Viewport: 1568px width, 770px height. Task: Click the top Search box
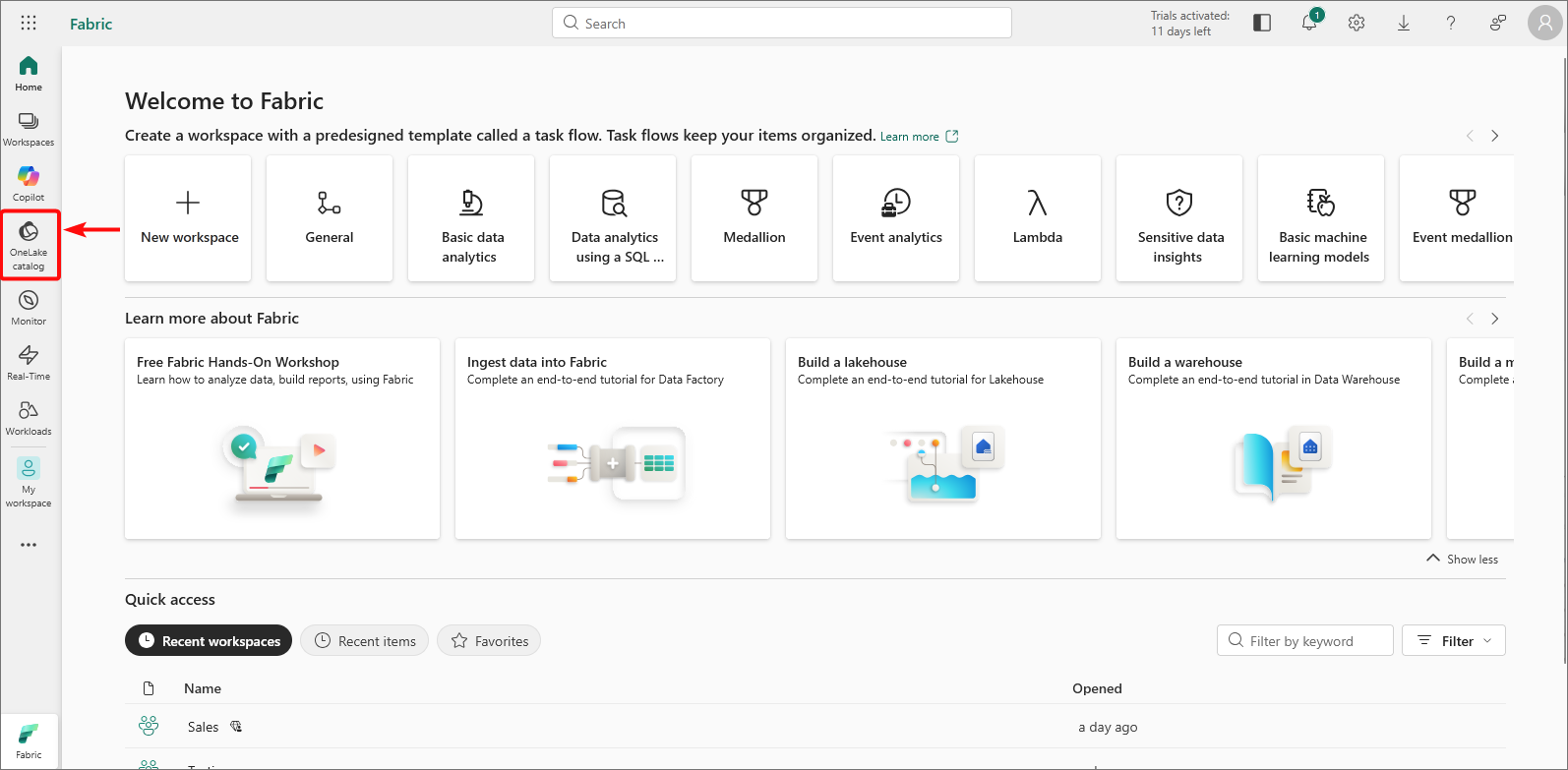pos(782,23)
